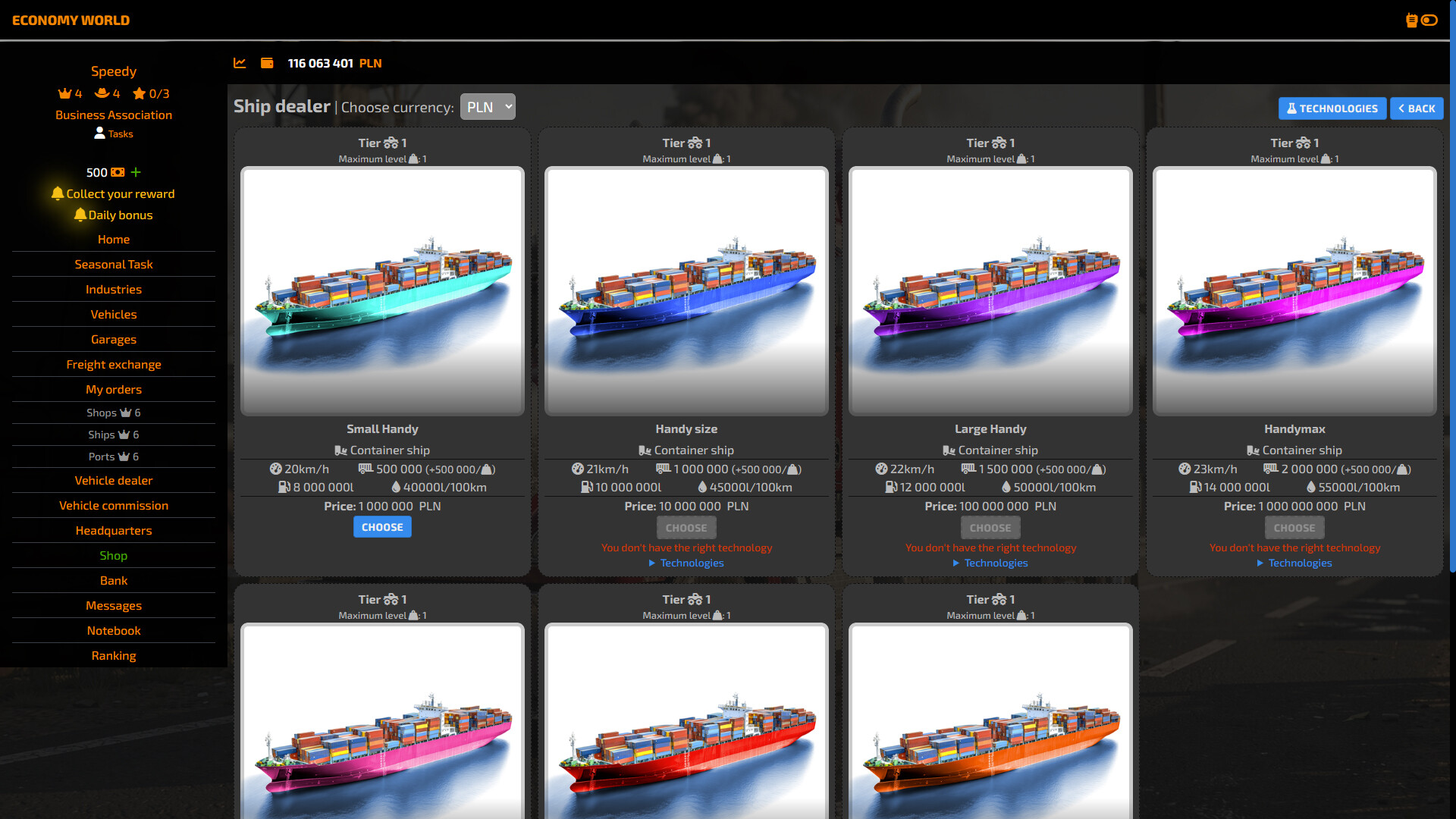Open Ships ranking with crown icon

[x=114, y=435]
